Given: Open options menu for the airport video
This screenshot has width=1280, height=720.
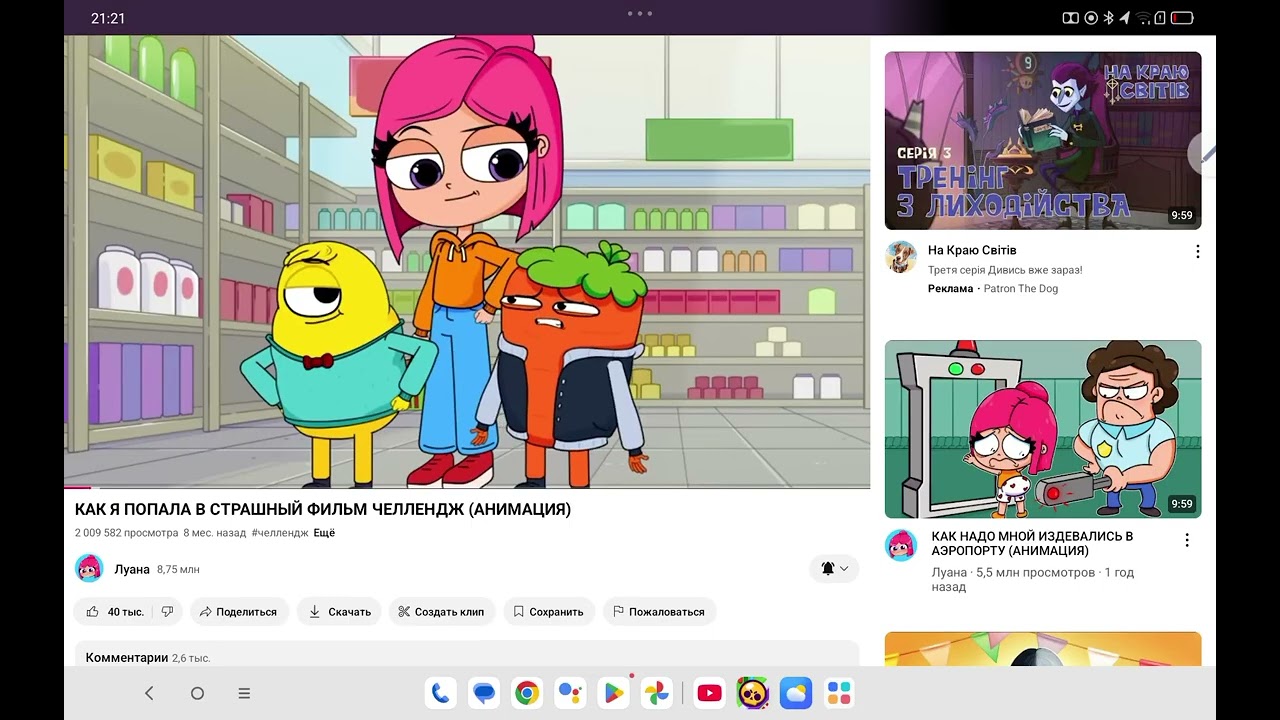Looking at the screenshot, I should tap(1187, 540).
